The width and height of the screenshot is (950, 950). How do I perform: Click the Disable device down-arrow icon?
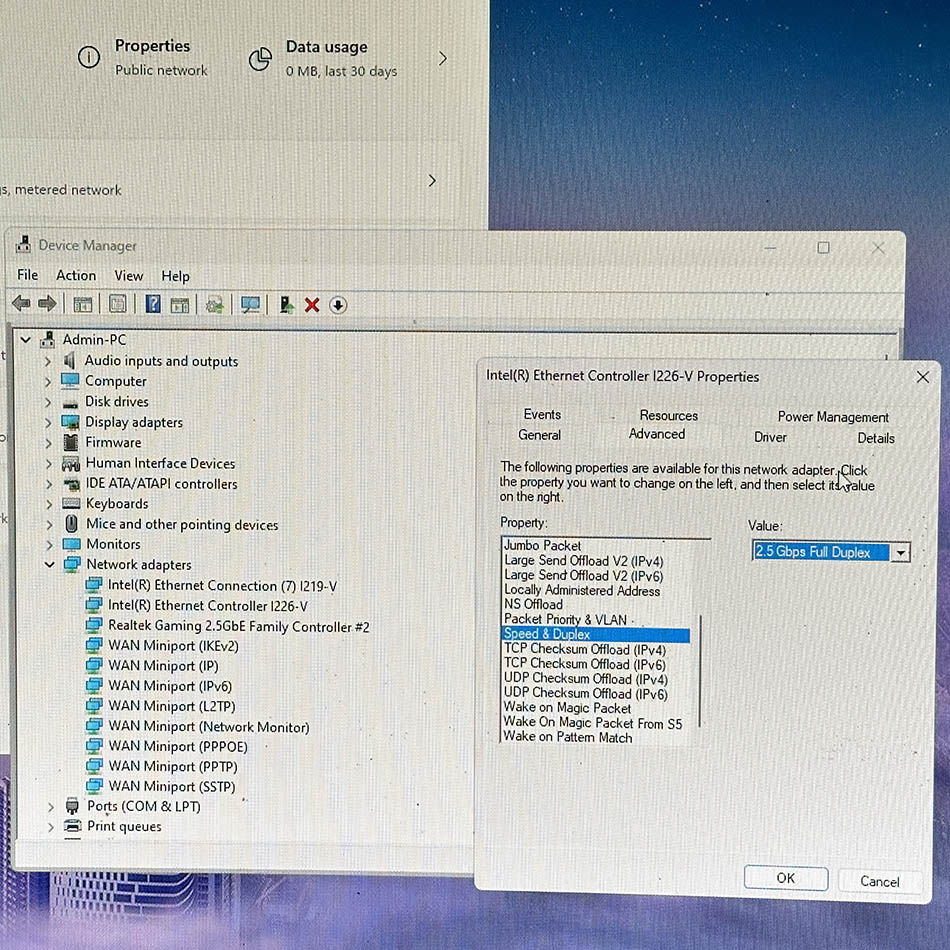pyautogui.click(x=338, y=305)
